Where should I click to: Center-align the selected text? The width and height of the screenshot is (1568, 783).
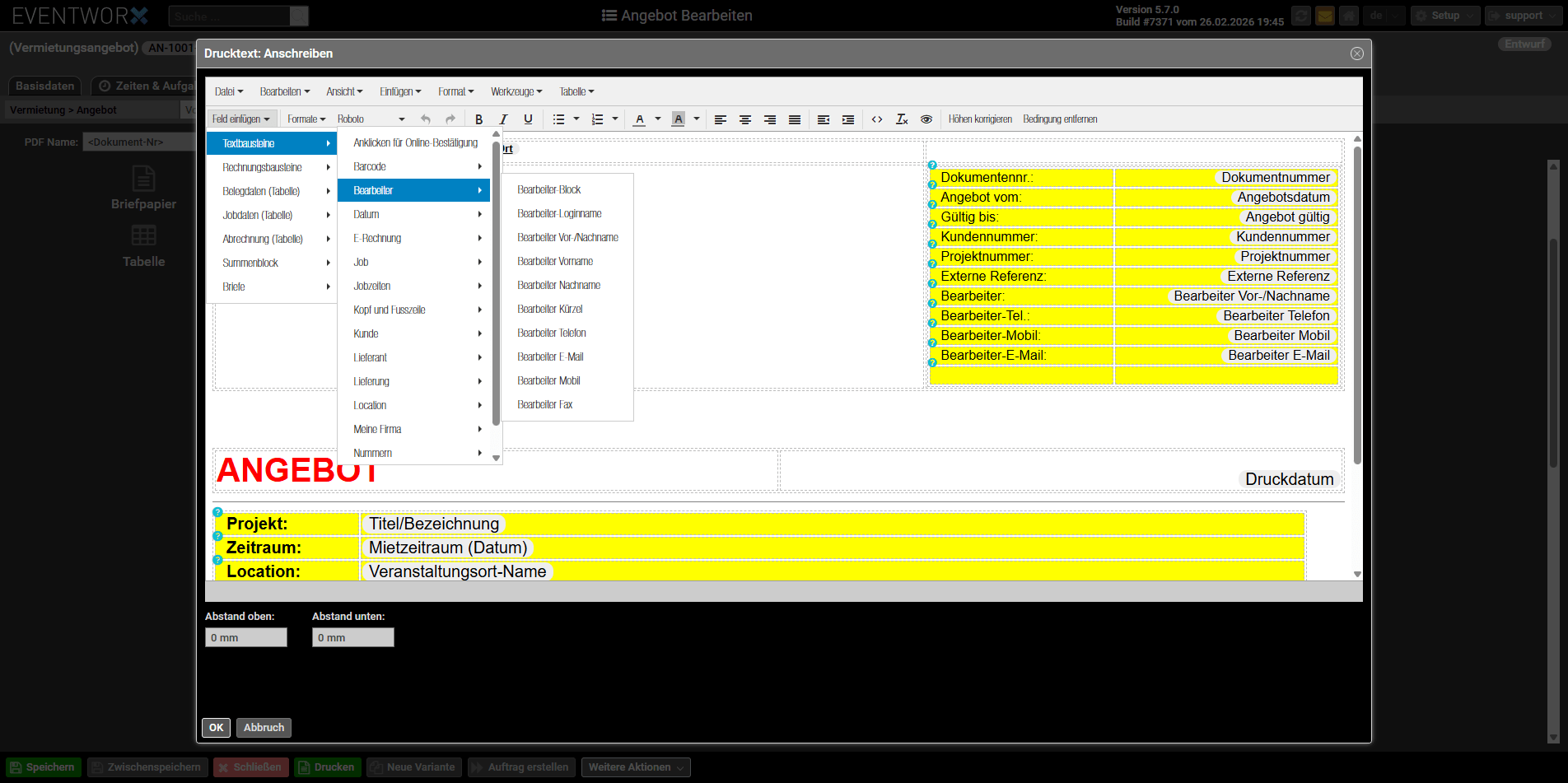pyautogui.click(x=744, y=119)
